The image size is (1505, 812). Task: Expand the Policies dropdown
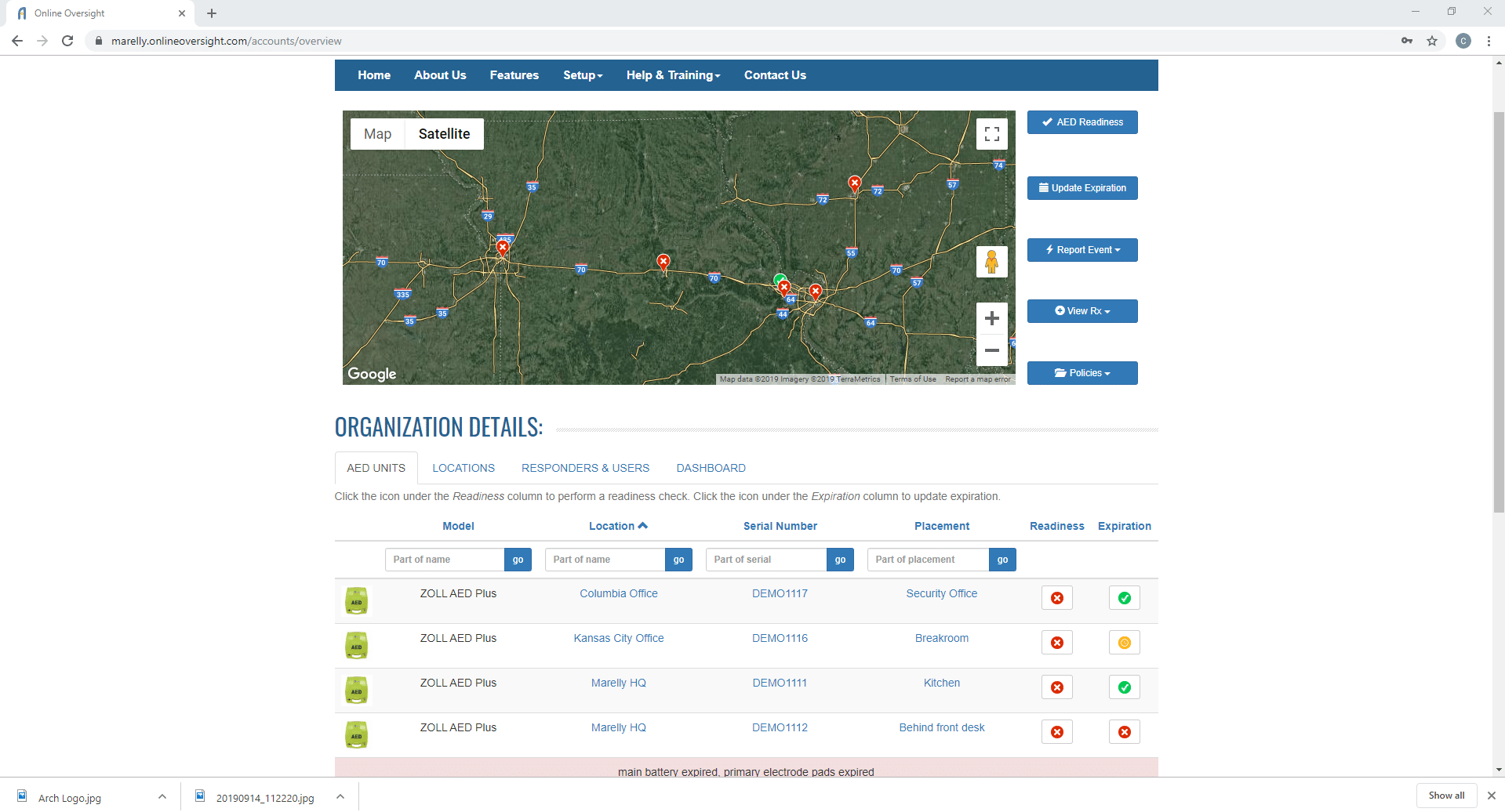pos(1082,373)
